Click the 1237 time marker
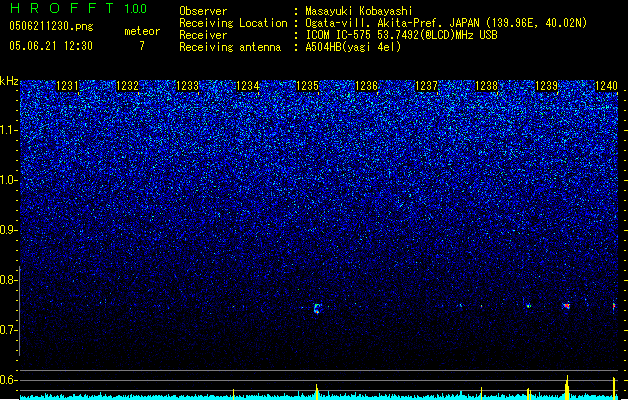Image resolution: width=629 pixels, height=400 pixels. click(x=426, y=86)
